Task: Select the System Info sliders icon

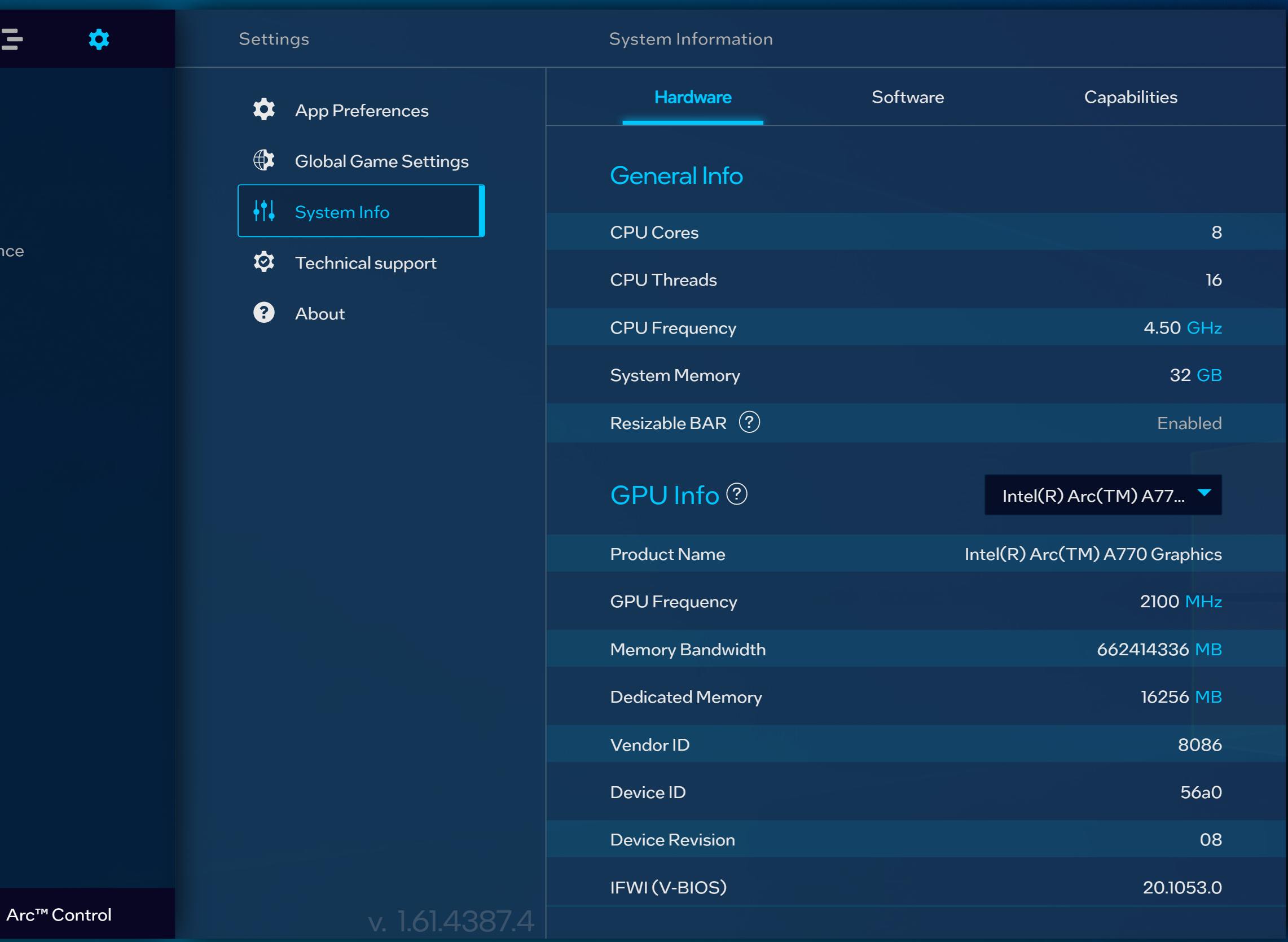Action: (x=264, y=211)
